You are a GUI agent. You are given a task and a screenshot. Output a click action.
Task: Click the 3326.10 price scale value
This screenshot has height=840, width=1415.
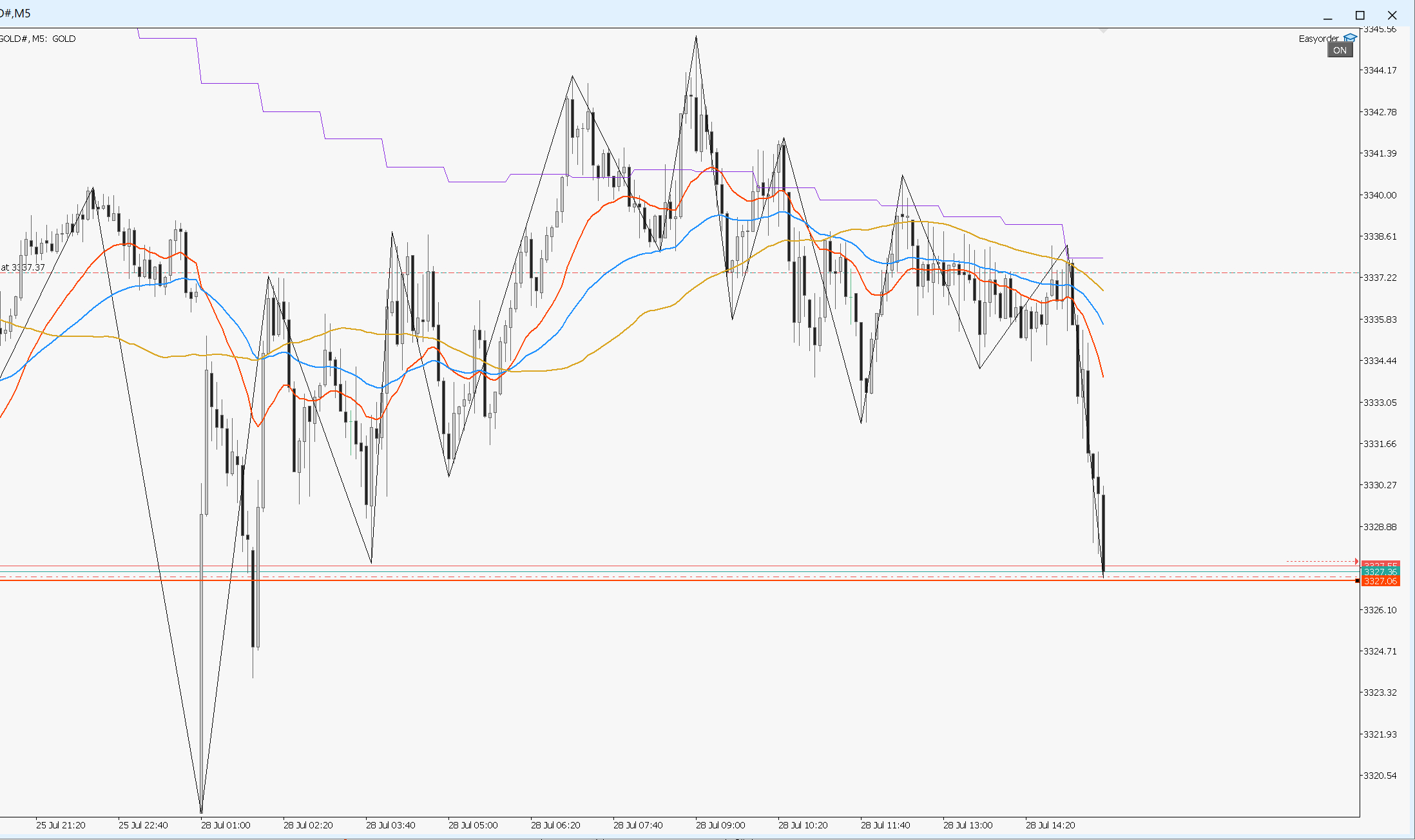pos(1380,610)
